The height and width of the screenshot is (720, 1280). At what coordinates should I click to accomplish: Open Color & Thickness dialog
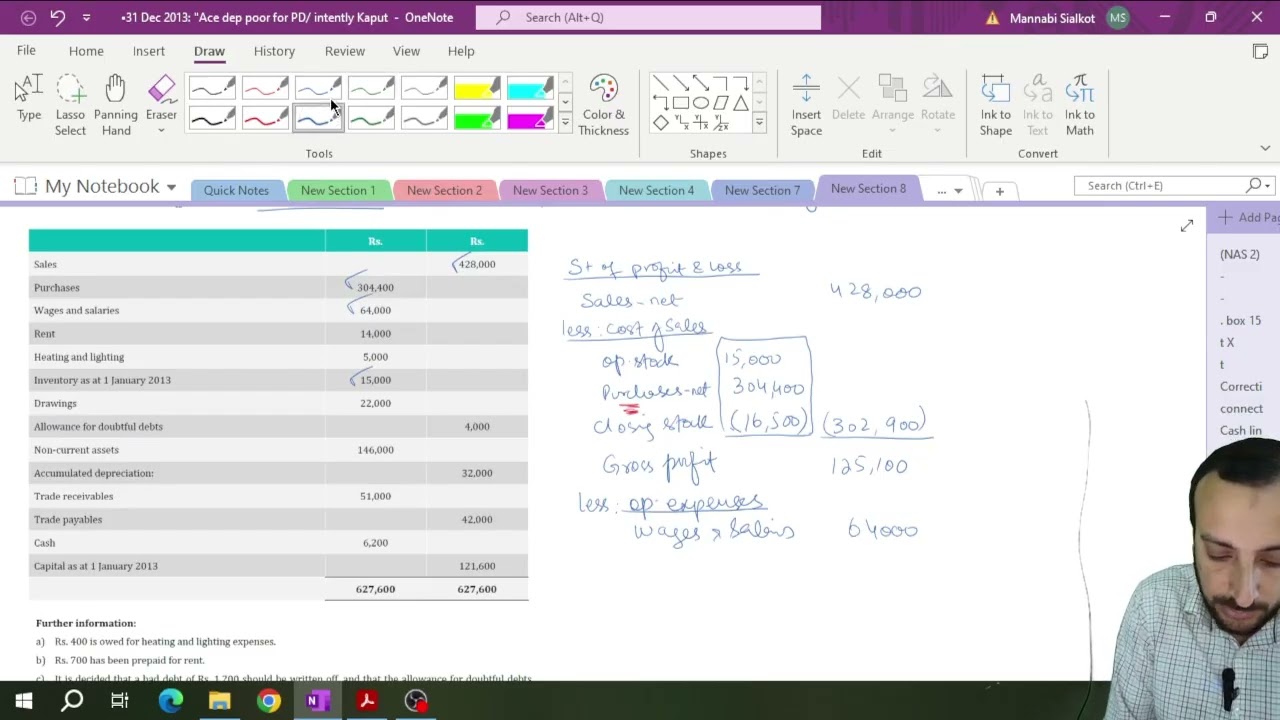point(603,105)
